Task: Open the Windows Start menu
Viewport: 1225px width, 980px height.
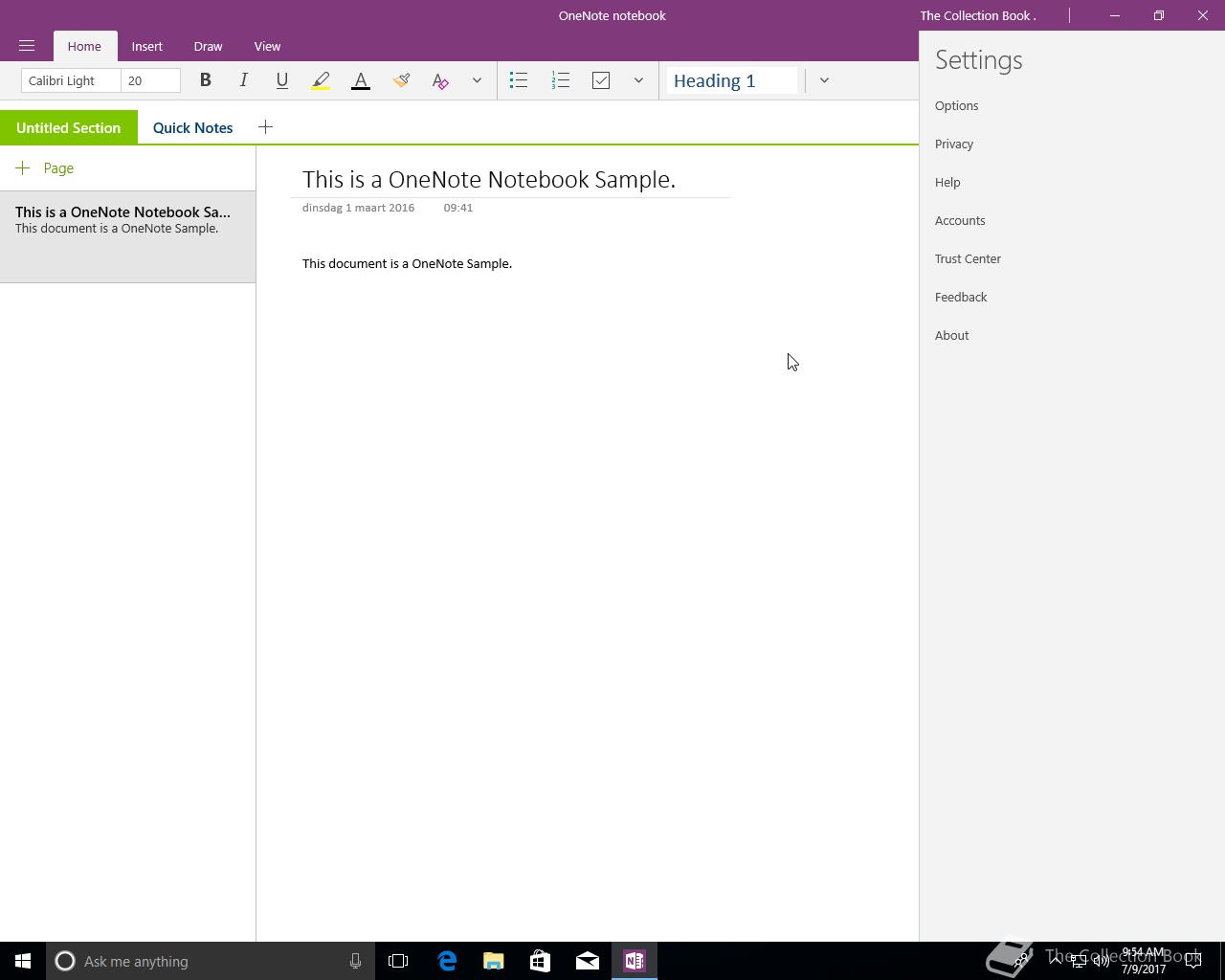Action: click(23, 961)
